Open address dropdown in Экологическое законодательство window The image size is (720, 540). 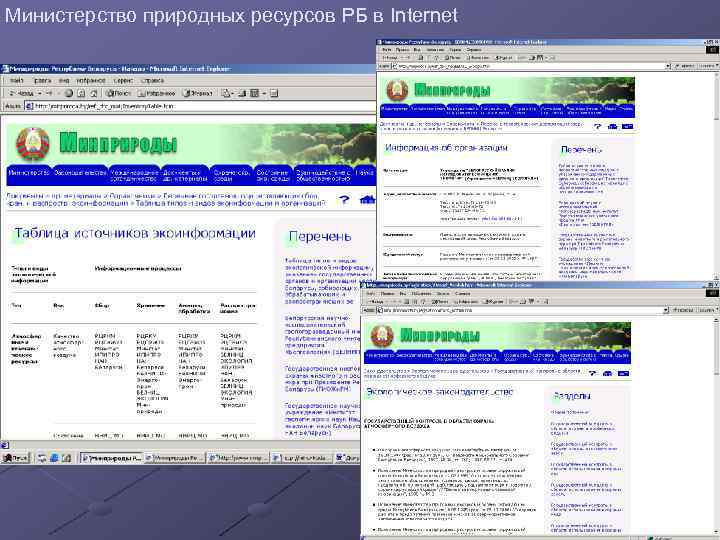coord(666,310)
